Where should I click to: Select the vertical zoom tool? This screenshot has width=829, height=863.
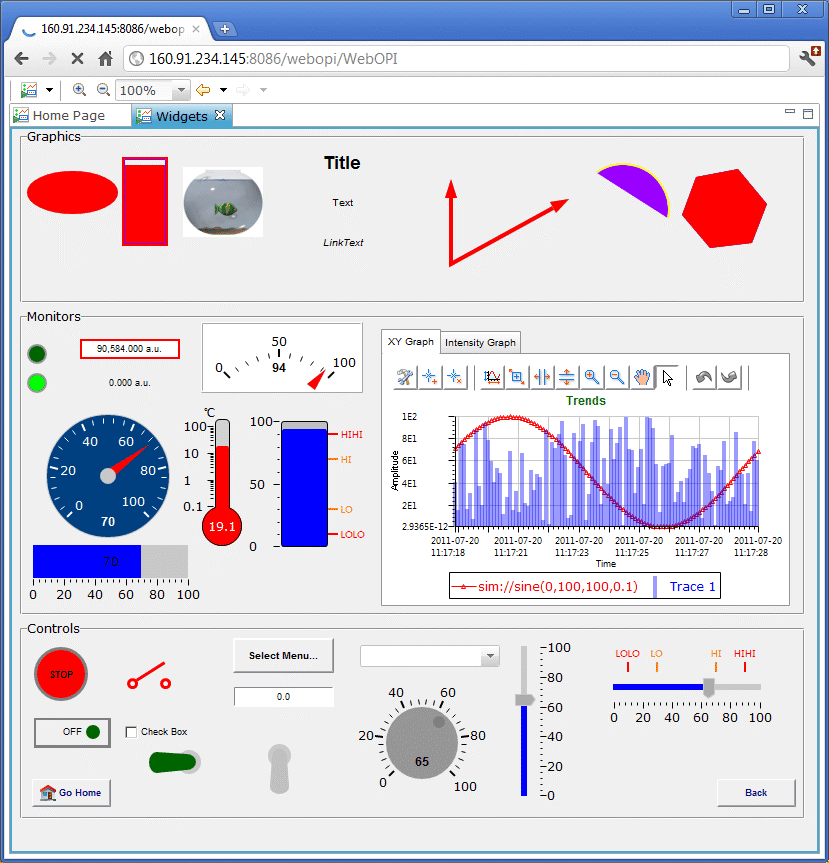pyautogui.click(x=567, y=377)
